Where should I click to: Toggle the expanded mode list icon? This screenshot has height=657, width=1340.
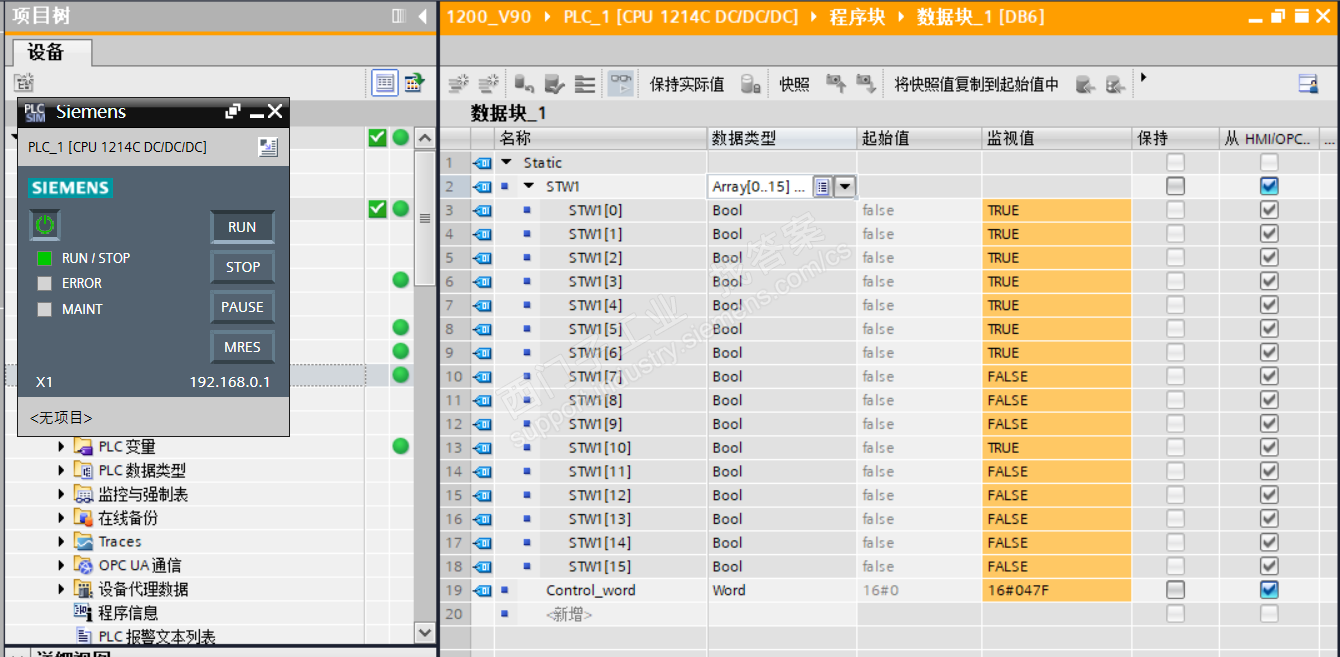click(585, 84)
